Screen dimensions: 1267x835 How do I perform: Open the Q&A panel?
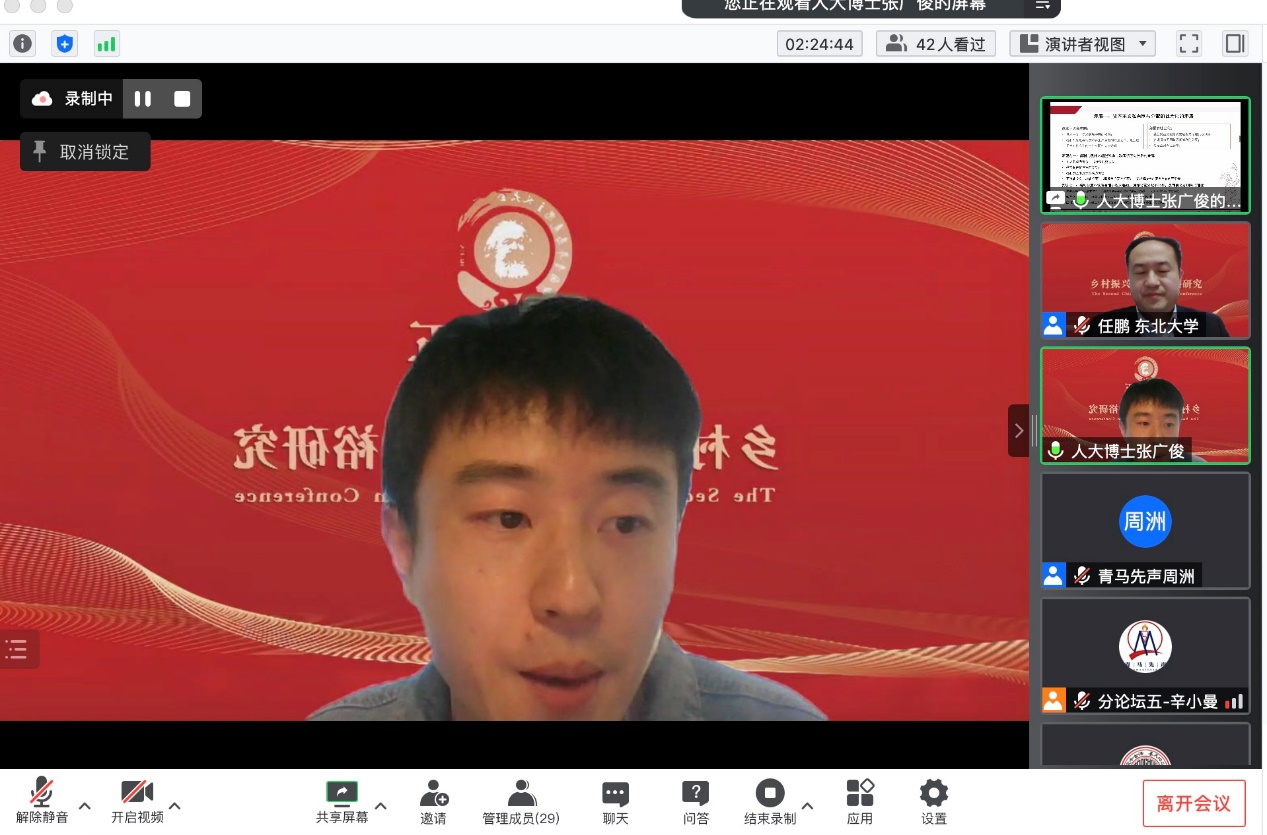(x=695, y=802)
